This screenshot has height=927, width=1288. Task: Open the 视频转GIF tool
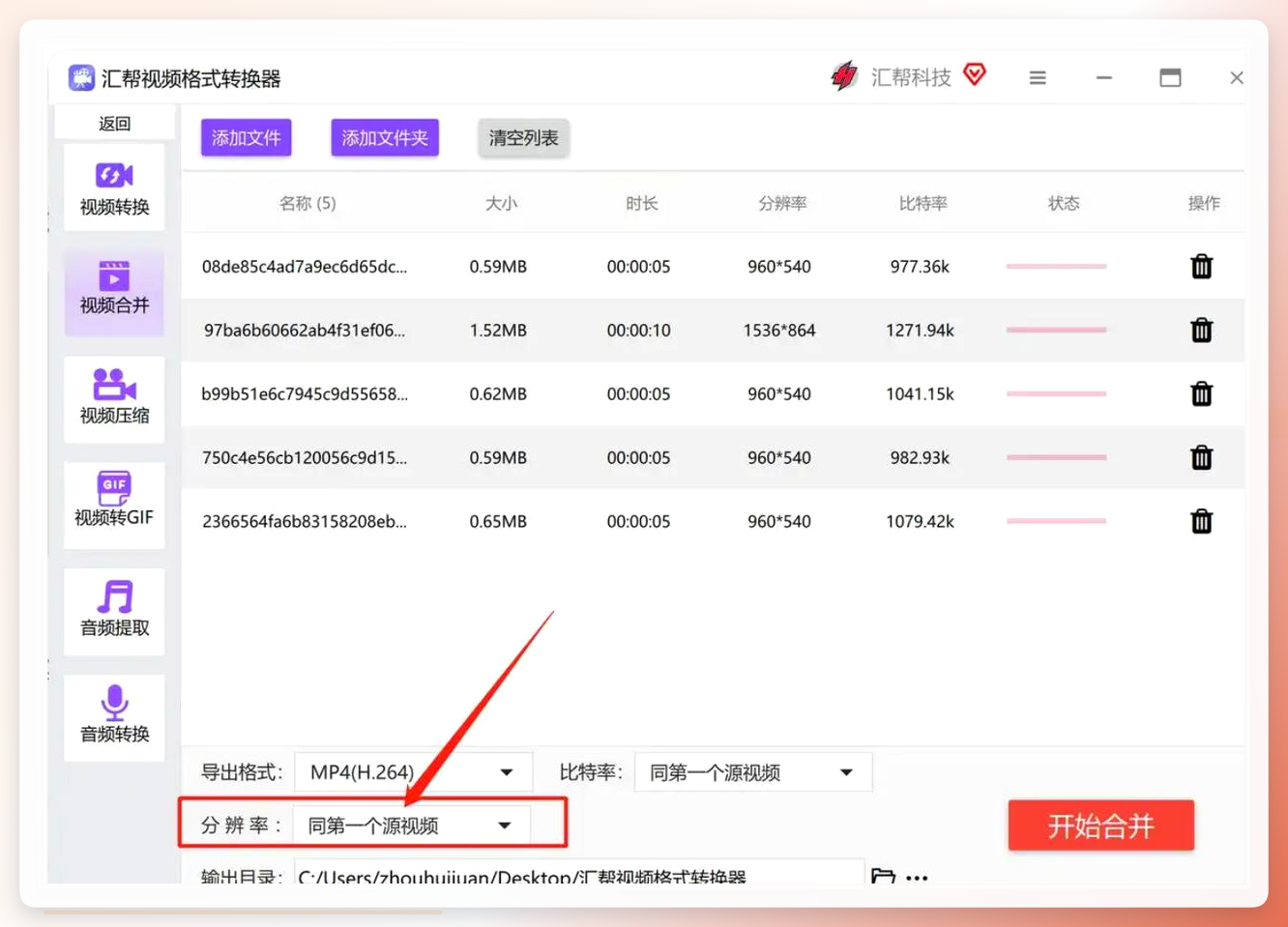pyautogui.click(x=114, y=505)
